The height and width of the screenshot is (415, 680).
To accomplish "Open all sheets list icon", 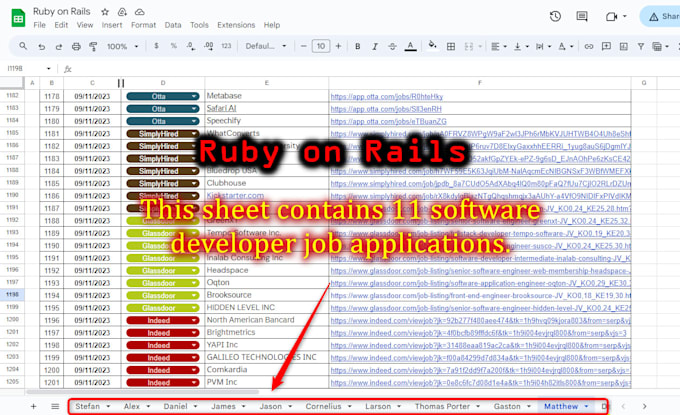I will tap(55, 406).
